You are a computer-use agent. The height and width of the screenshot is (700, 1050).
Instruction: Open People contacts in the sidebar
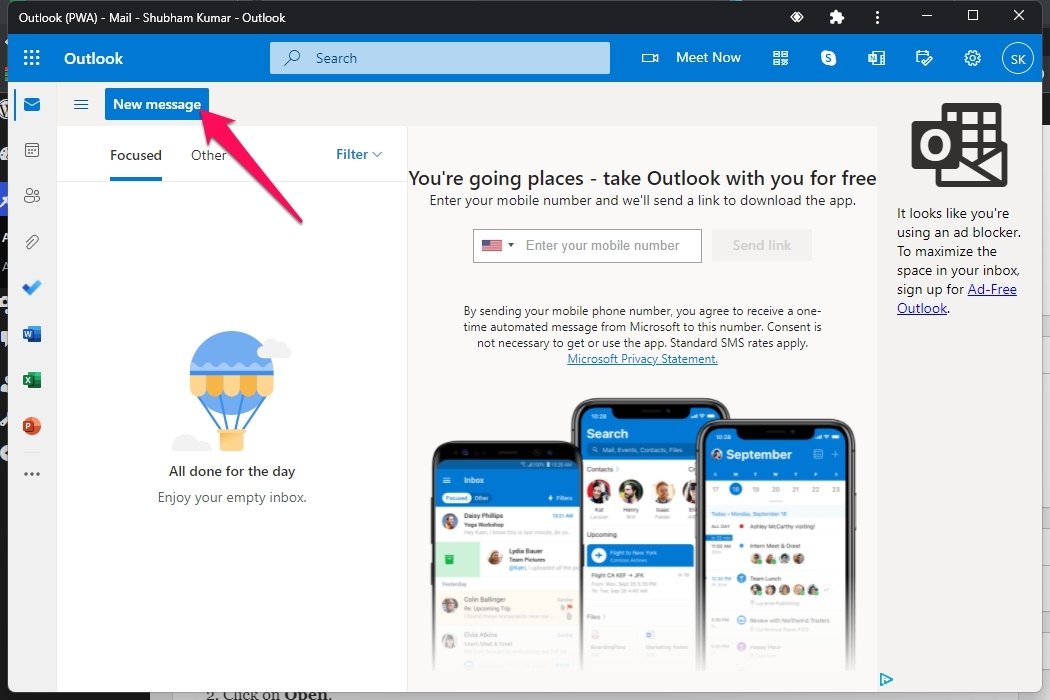[x=32, y=196]
